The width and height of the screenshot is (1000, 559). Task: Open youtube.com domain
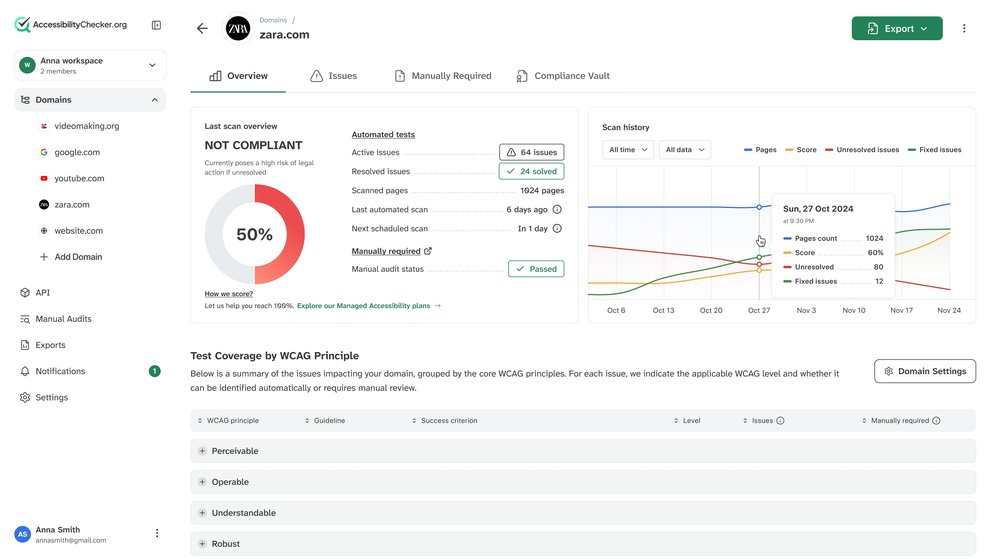tap(79, 178)
